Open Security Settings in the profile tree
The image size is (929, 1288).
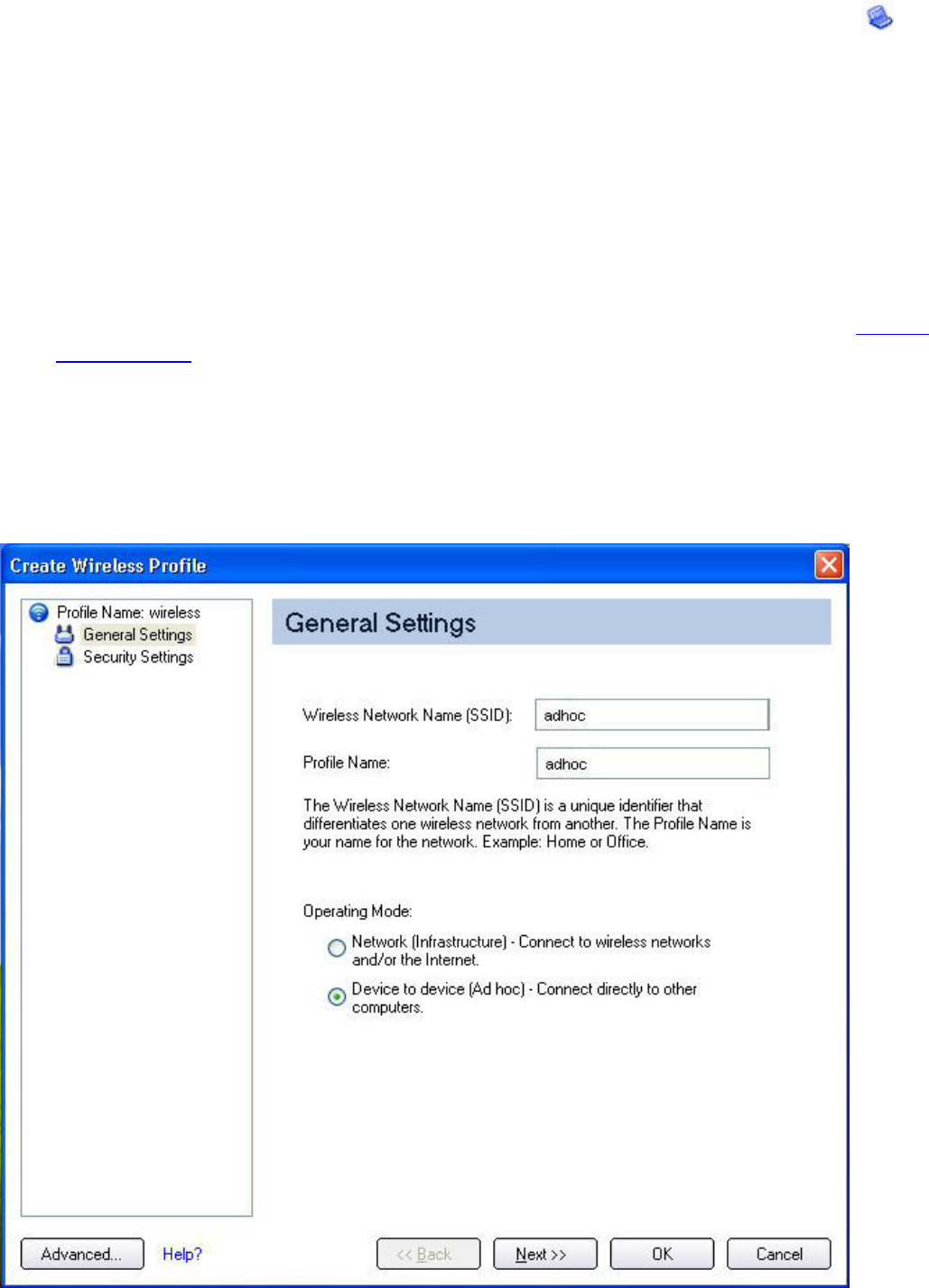click(x=138, y=657)
